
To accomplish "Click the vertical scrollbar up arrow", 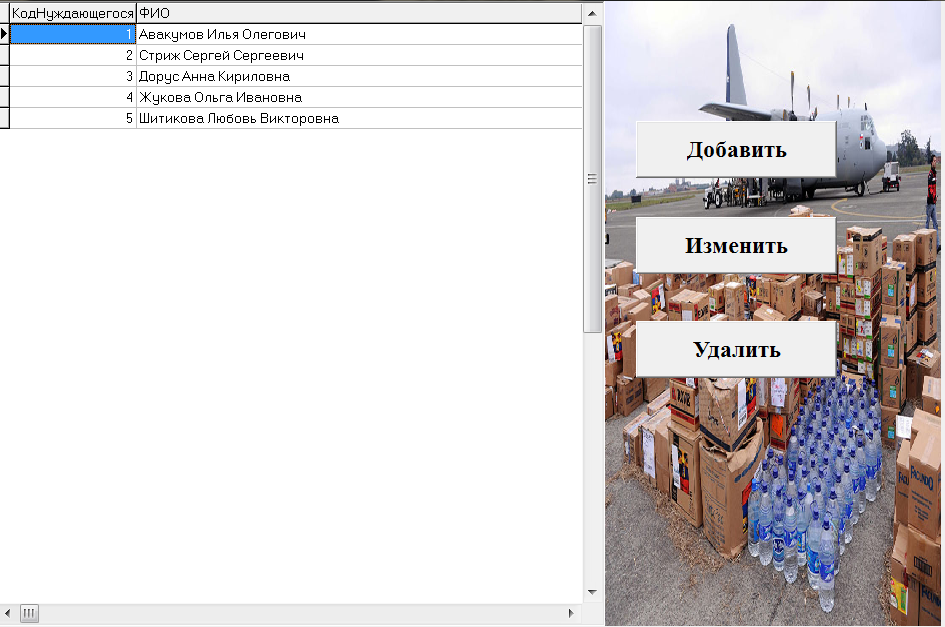I will pos(592,13).
